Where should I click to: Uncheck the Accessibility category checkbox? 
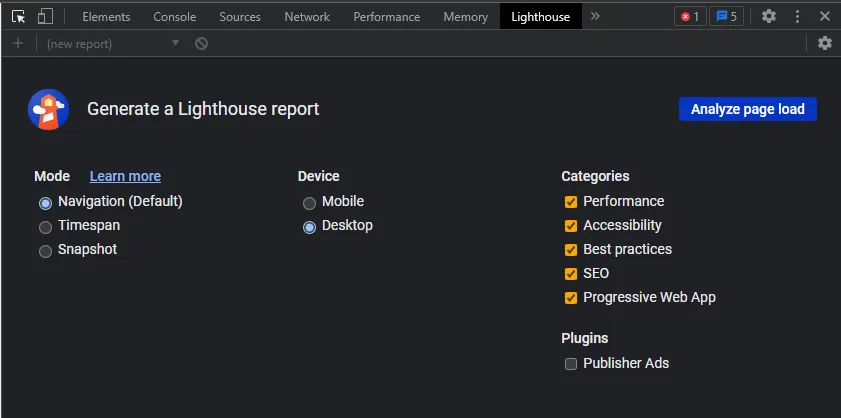click(x=571, y=226)
